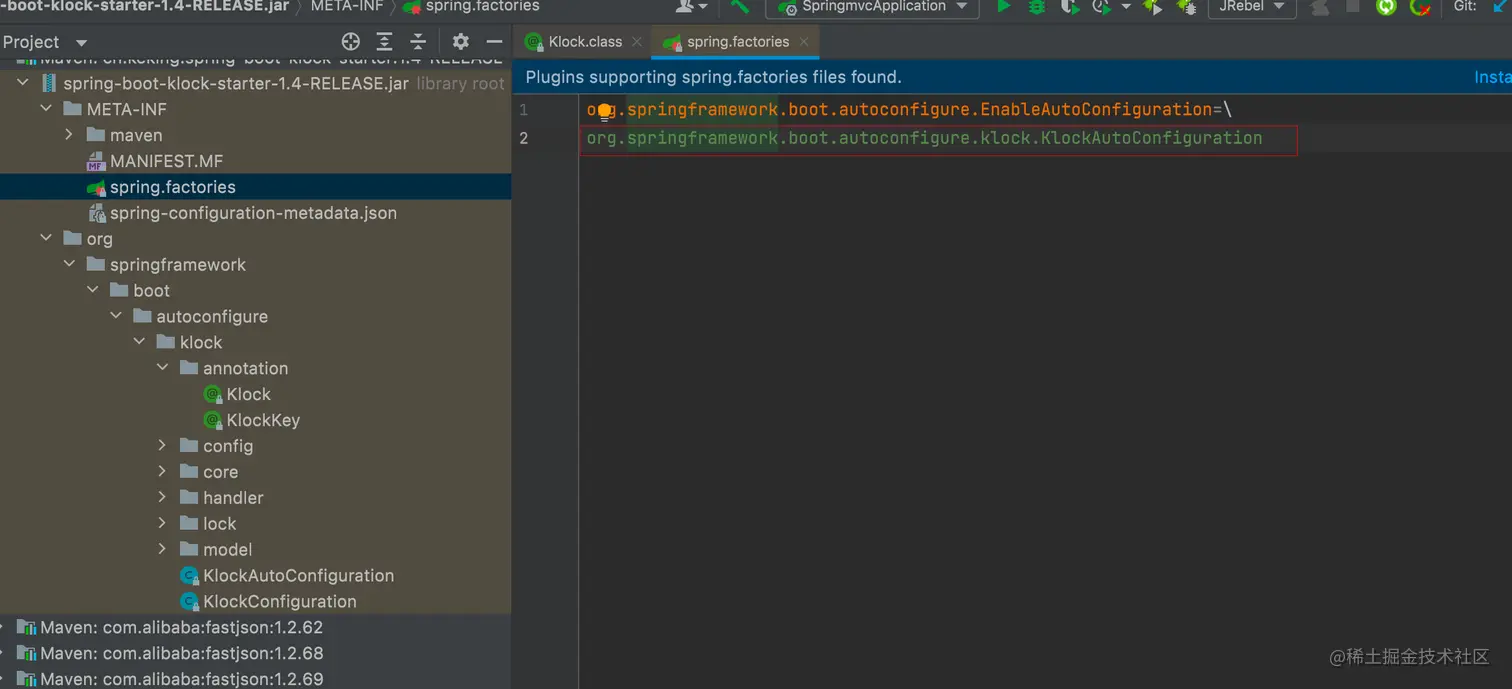
Task: Expand the handler folder
Action: tap(162, 498)
